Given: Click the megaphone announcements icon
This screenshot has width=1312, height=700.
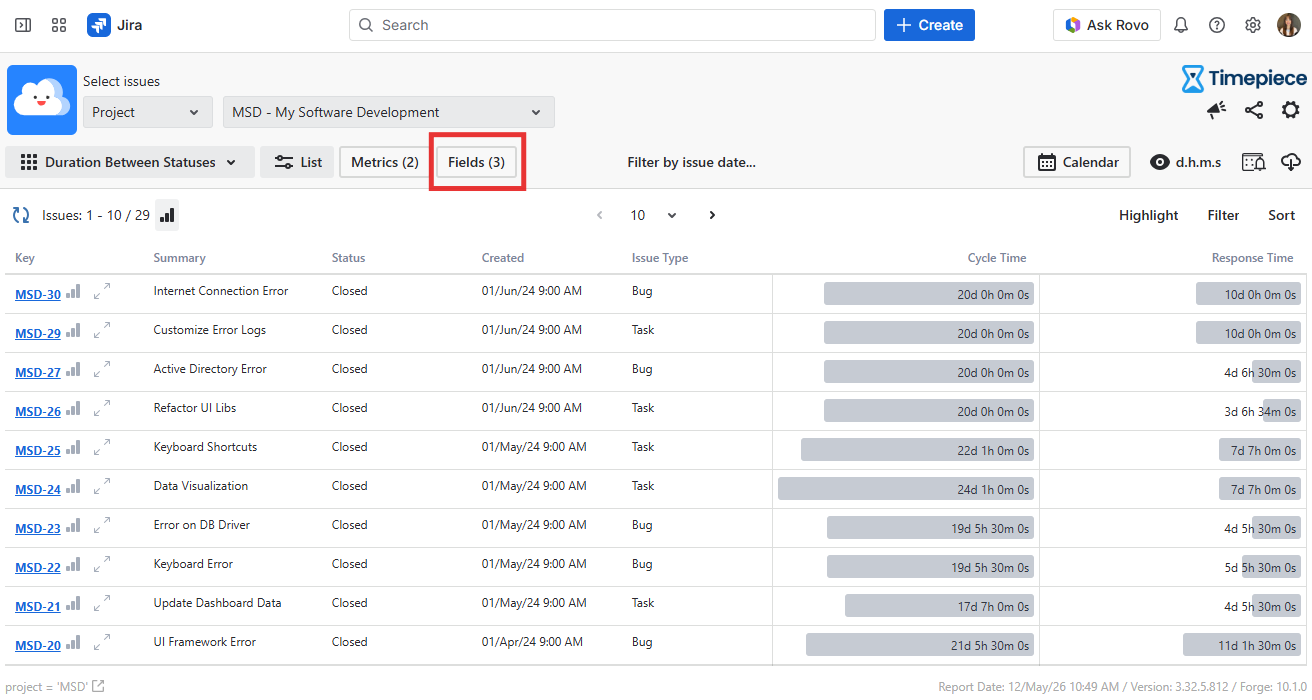Looking at the screenshot, I should [x=1217, y=110].
